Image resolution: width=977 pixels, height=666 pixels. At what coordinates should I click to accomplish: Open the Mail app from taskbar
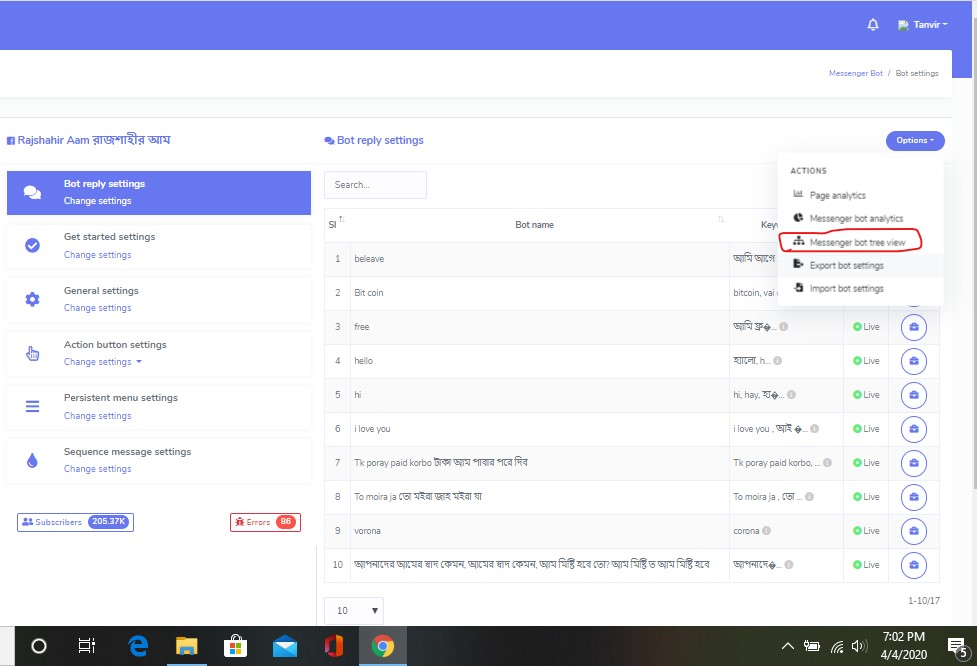(x=285, y=647)
